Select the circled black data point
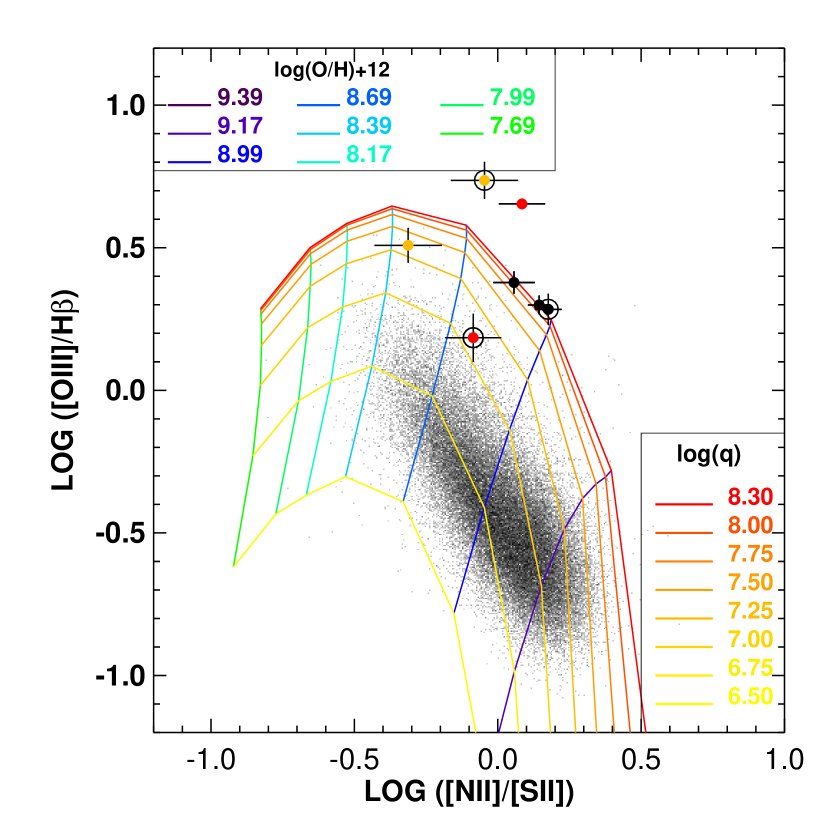The image size is (830, 830). point(548,309)
